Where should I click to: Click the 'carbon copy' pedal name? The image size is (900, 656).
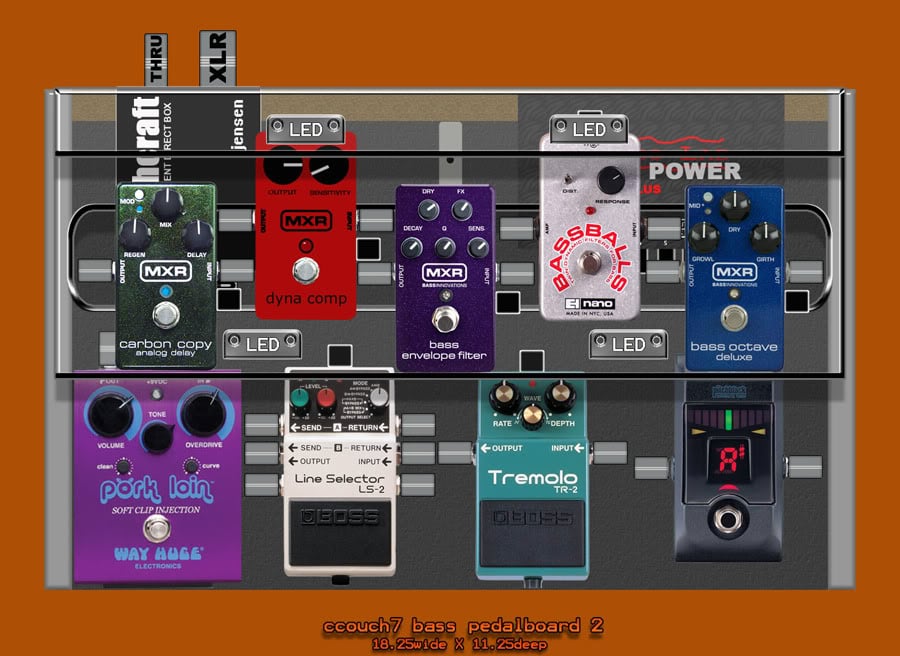pos(165,344)
